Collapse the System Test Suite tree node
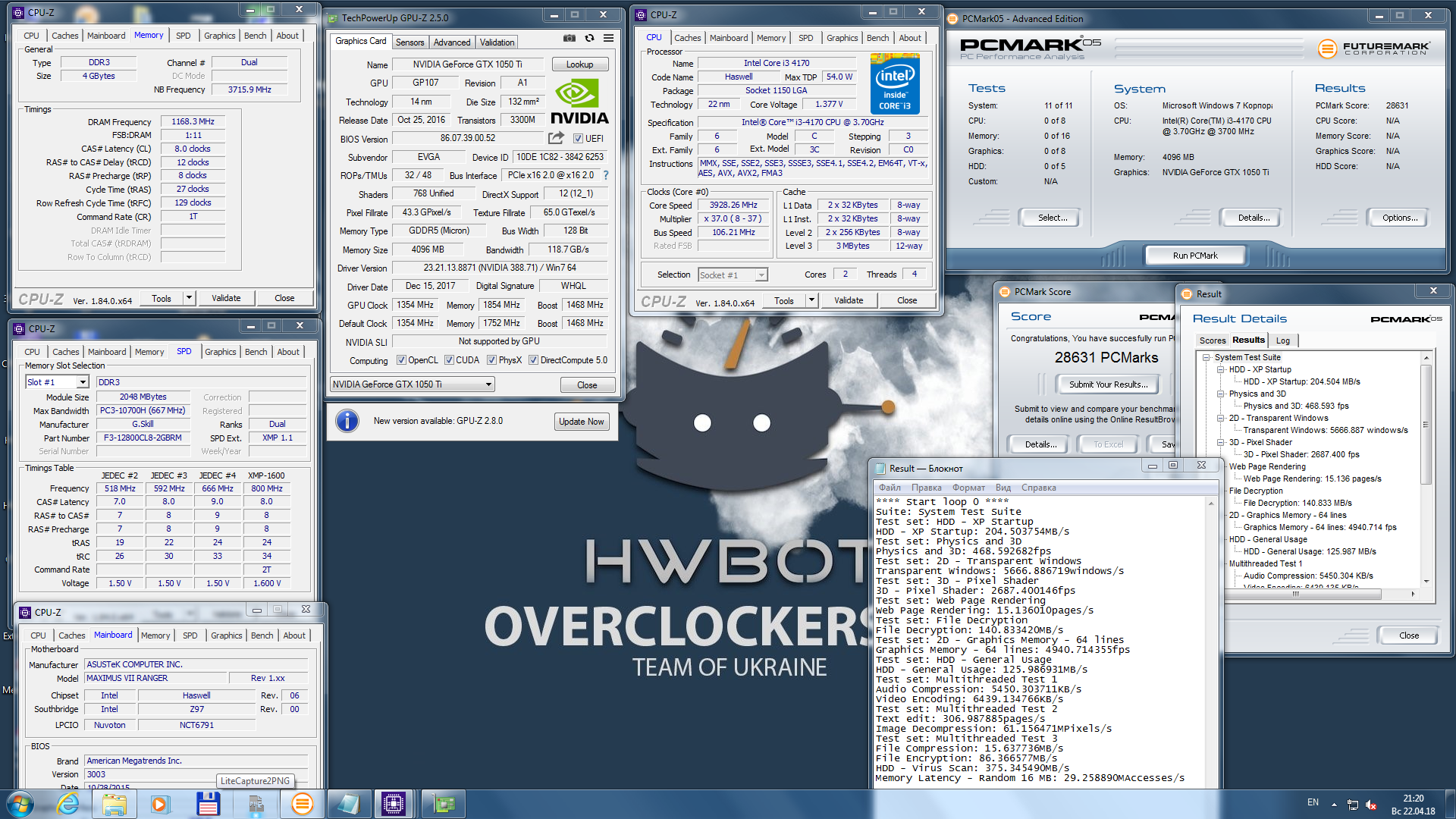Screen dimensions: 1456x819 [1207, 357]
